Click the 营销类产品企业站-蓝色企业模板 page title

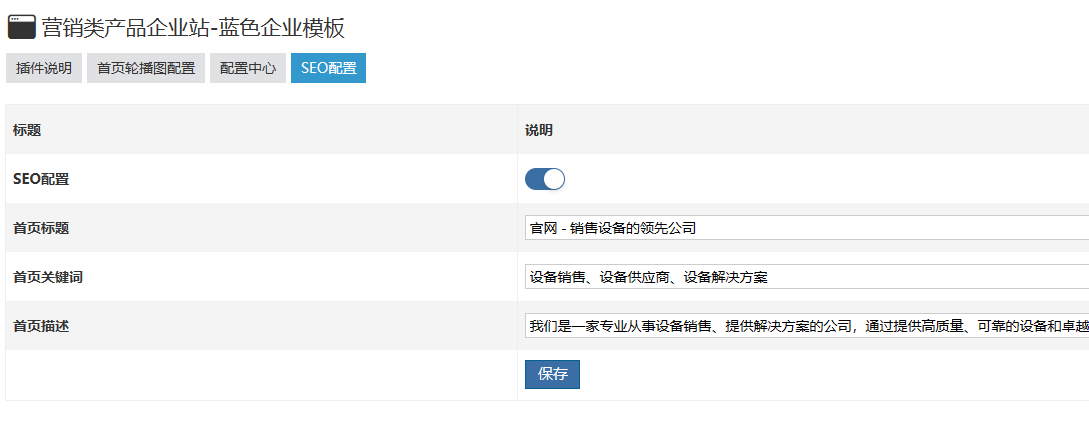193,27
